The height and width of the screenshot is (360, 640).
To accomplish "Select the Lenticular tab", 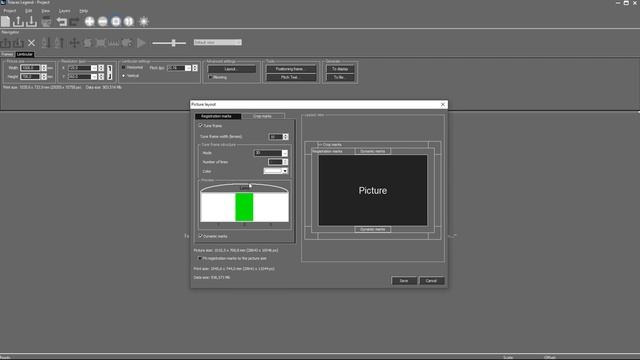I will coord(24,54).
